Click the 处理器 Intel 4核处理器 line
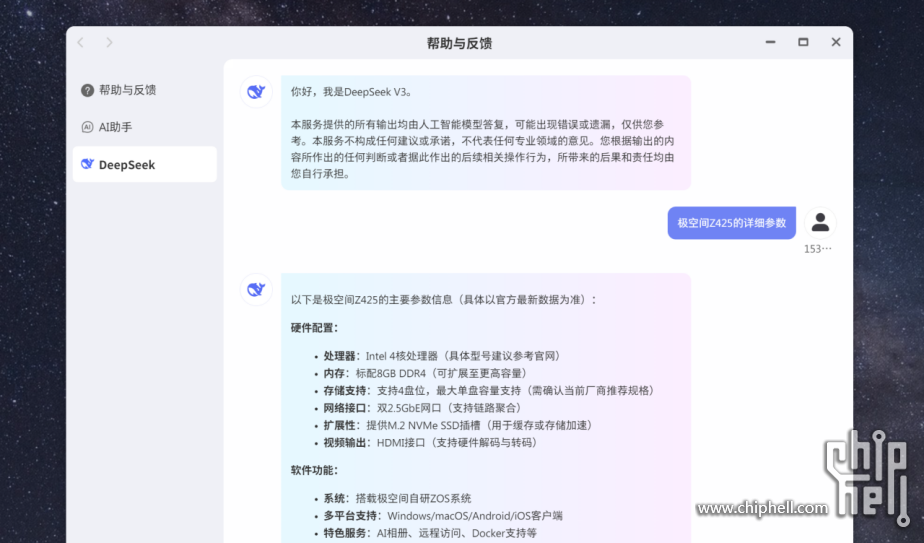 pyautogui.click(x=442, y=356)
